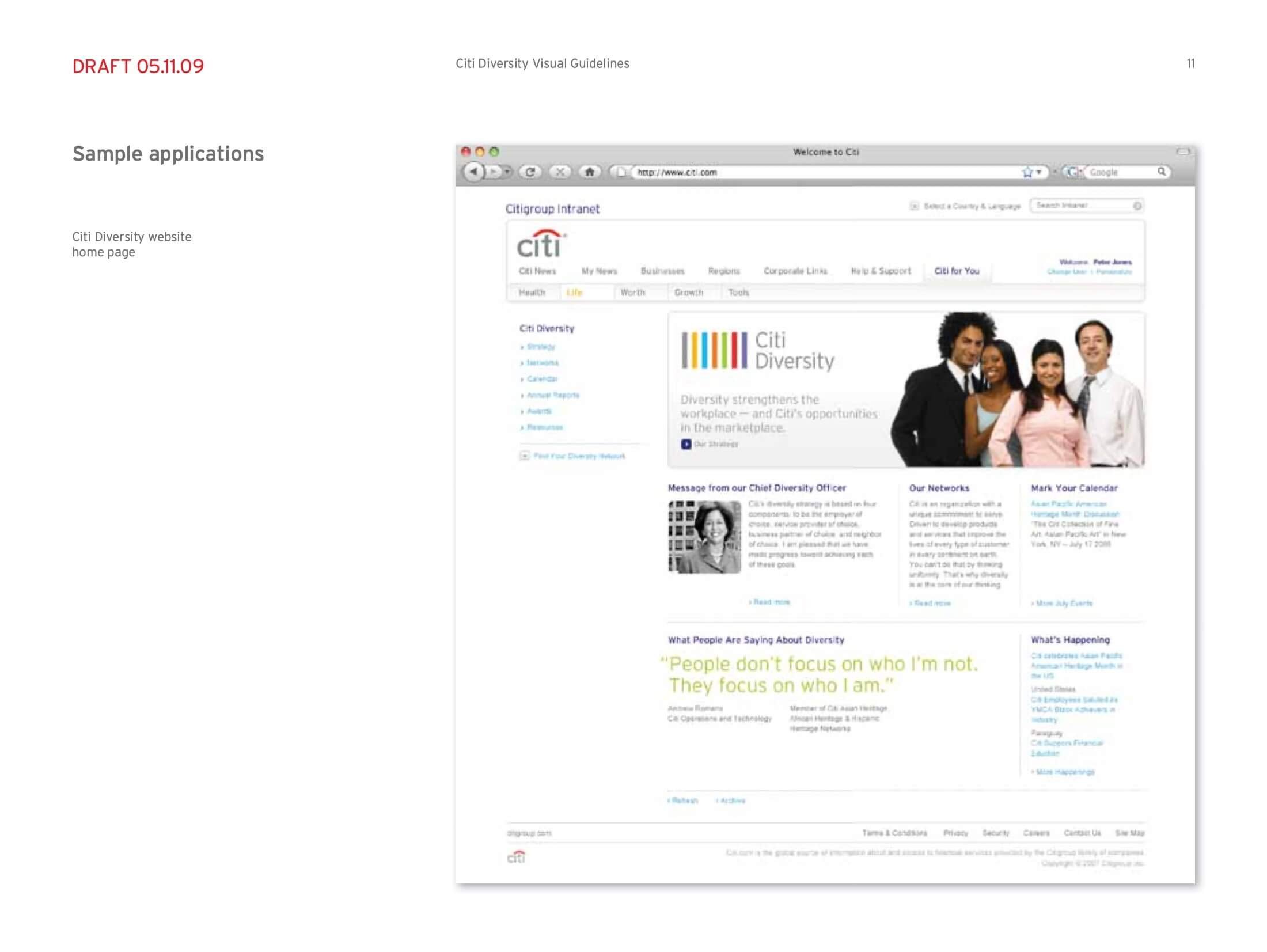Open the Contact Us footer link
The width and height of the screenshot is (1267, 952).
[1082, 833]
